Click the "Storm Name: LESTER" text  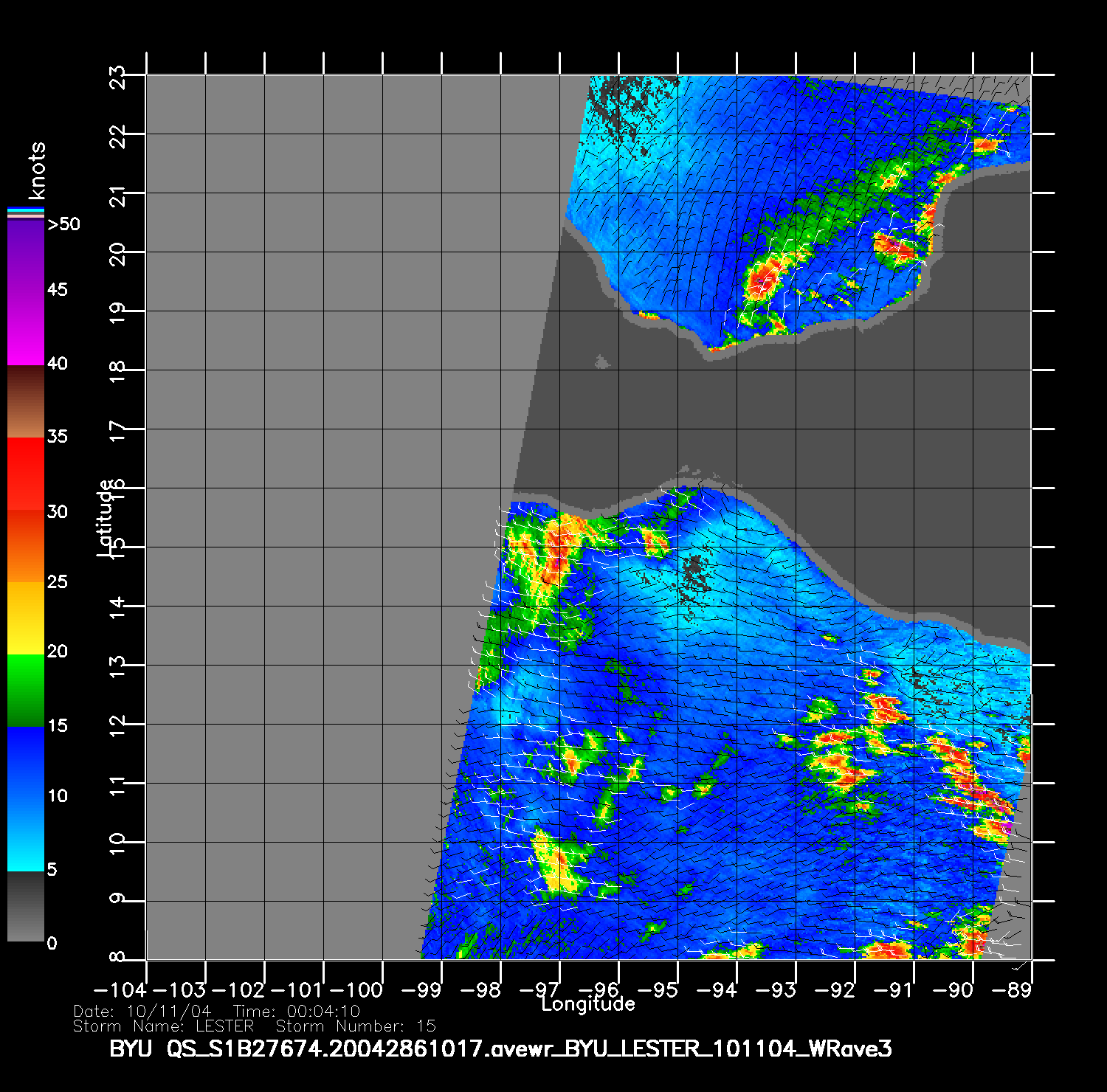[x=163, y=1026]
